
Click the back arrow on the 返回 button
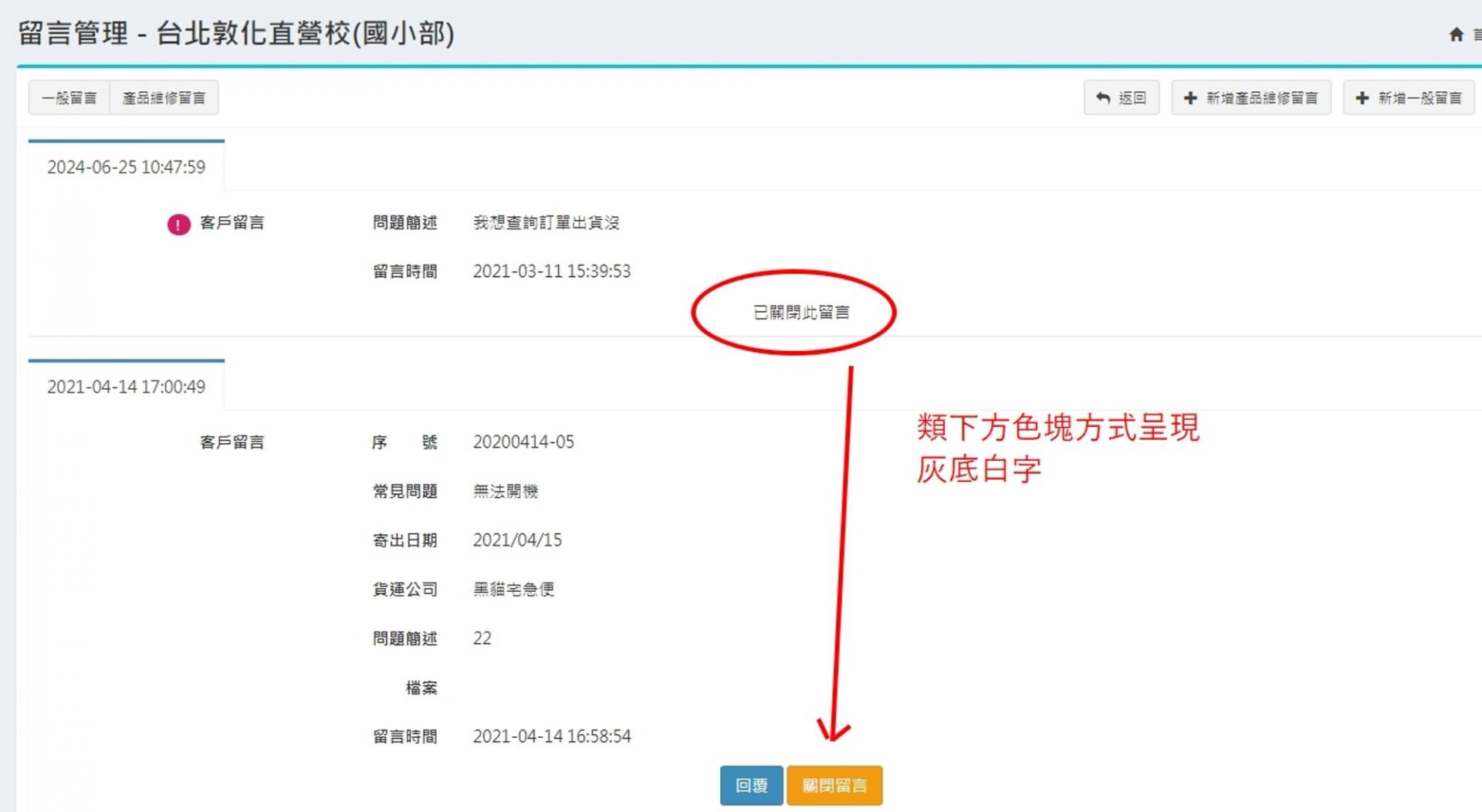pos(1103,98)
